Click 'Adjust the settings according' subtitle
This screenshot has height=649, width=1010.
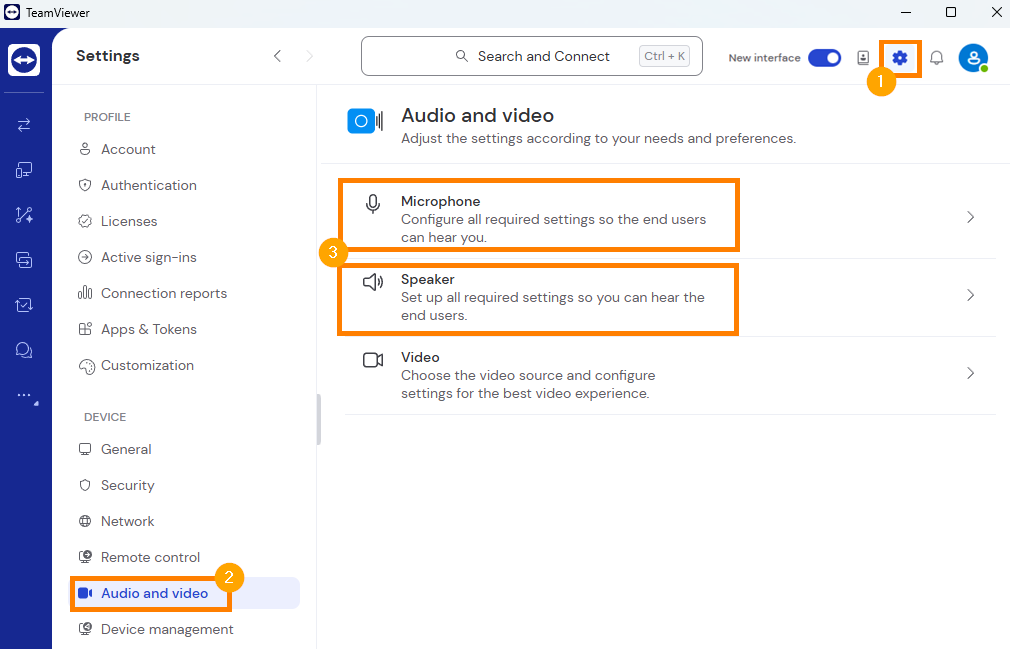(x=598, y=138)
